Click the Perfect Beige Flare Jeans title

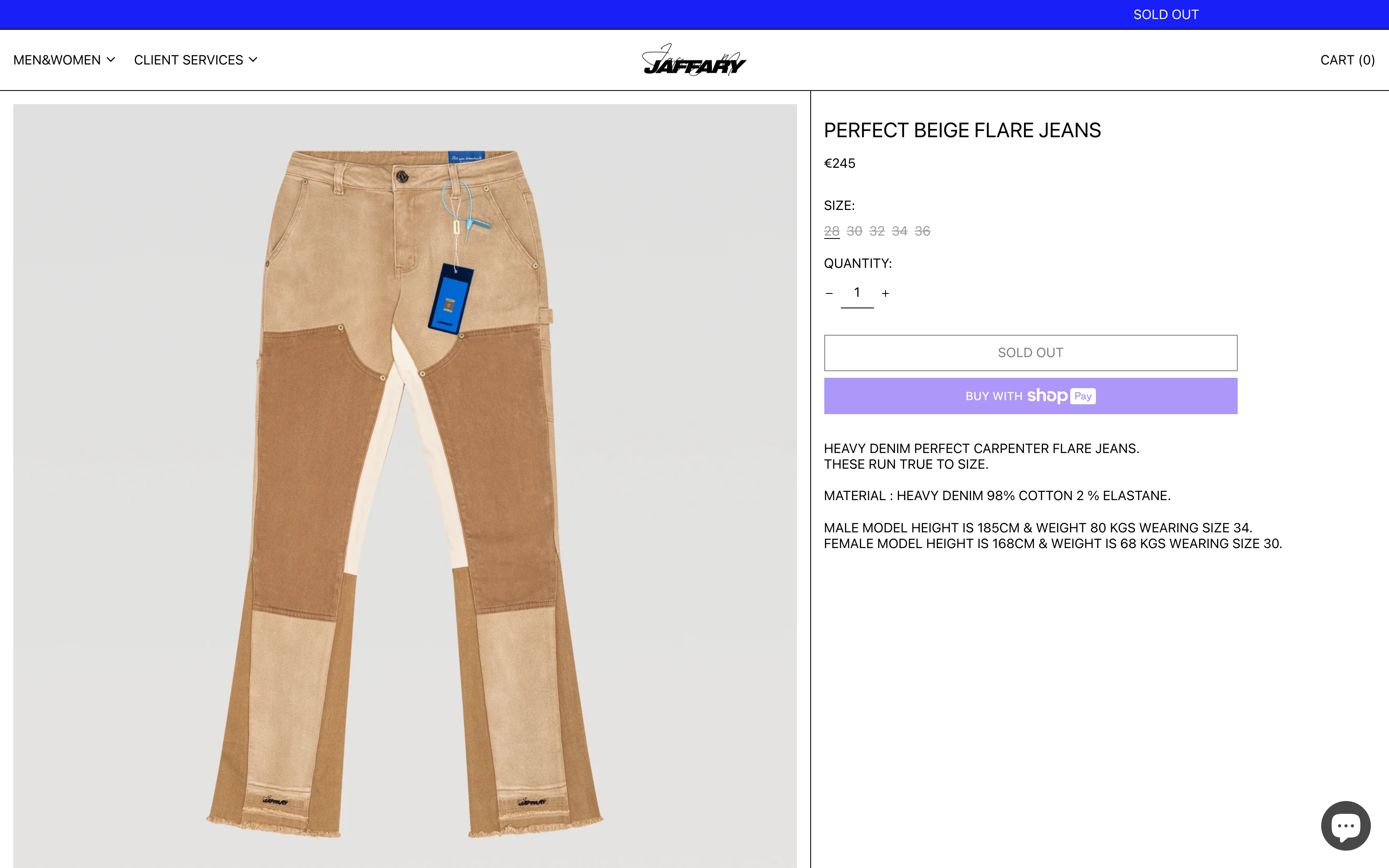[x=962, y=130]
